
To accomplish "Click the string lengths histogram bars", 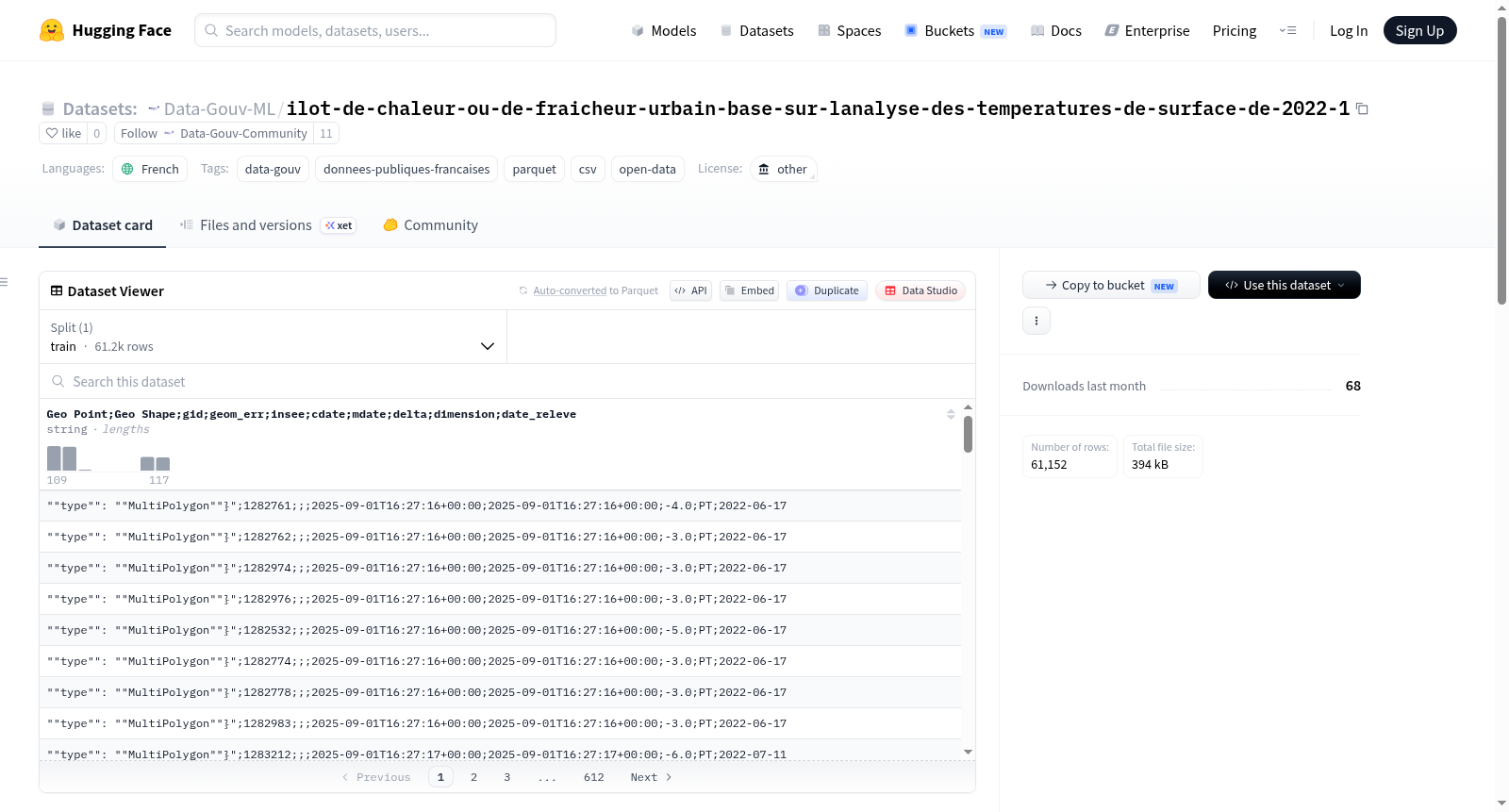I will (x=108, y=458).
